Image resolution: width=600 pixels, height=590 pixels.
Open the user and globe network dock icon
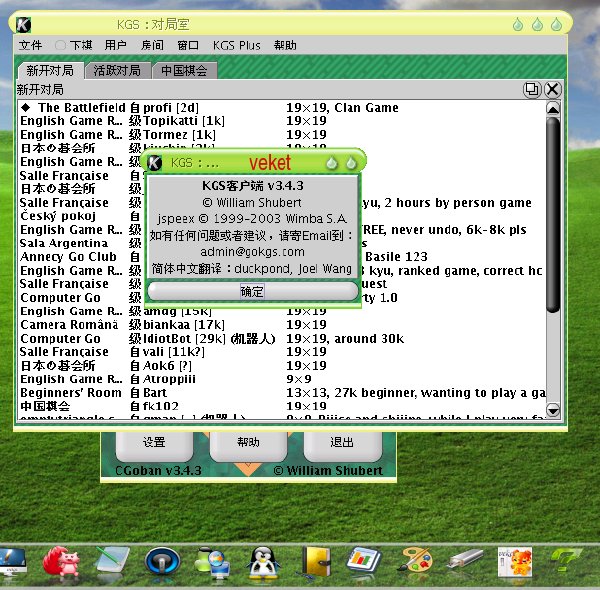(x=212, y=562)
